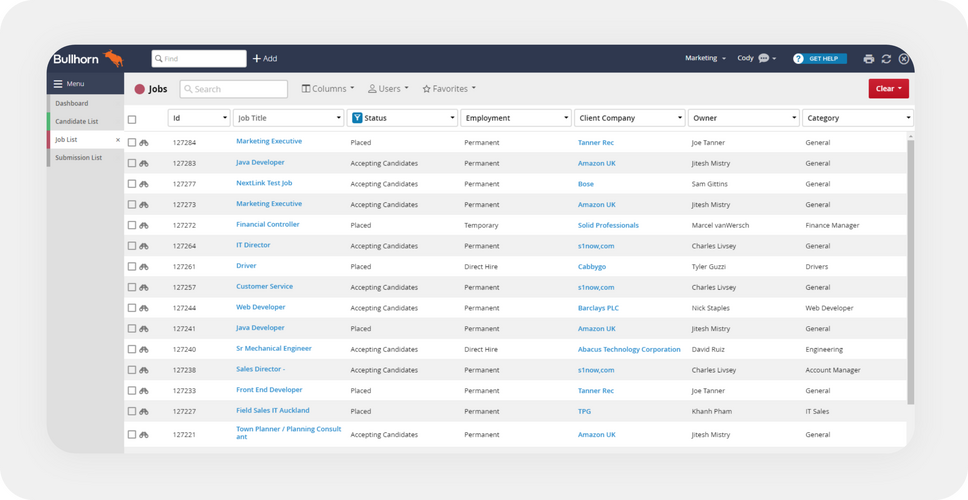Open the Barclays PLC company link
Image resolution: width=968 pixels, height=500 pixels.
pyautogui.click(x=598, y=308)
